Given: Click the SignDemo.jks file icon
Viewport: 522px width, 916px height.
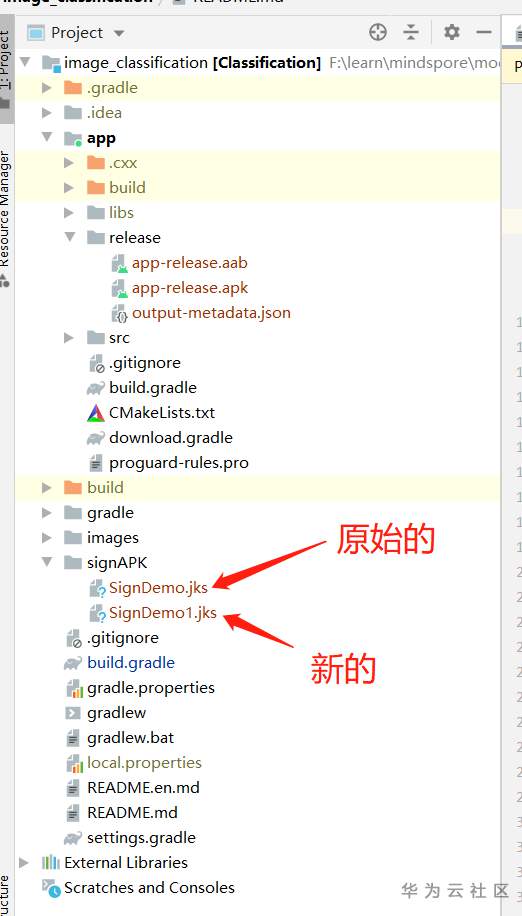Looking at the screenshot, I should (97, 588).
